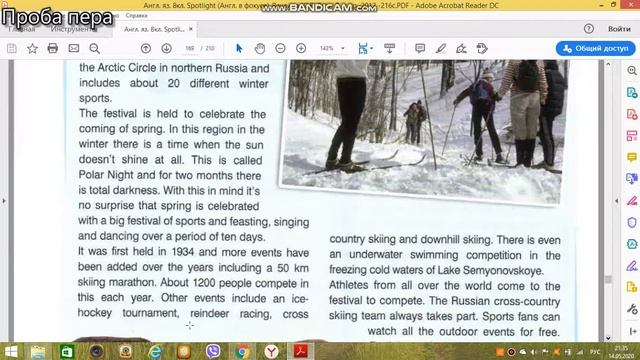Activate the hand pan tool
Image resolution: width=640 pixels, height=360 pixels.
(260, 49)
